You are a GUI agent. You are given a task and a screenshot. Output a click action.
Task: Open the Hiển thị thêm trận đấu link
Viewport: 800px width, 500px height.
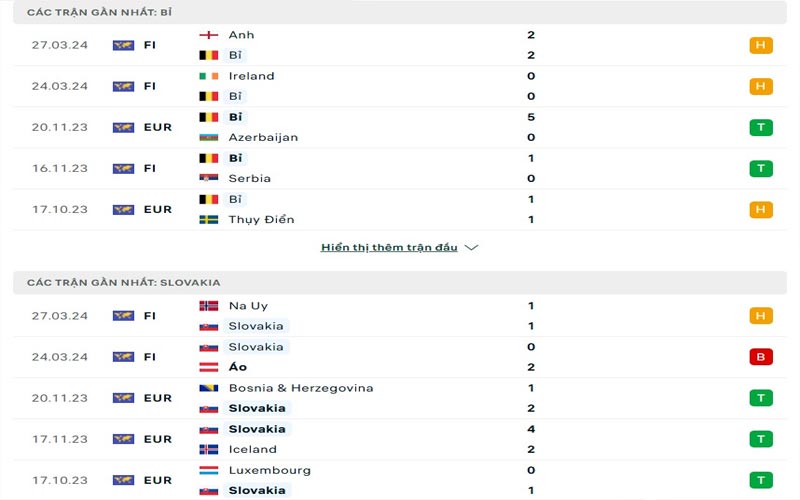click(x=389, y=247)
